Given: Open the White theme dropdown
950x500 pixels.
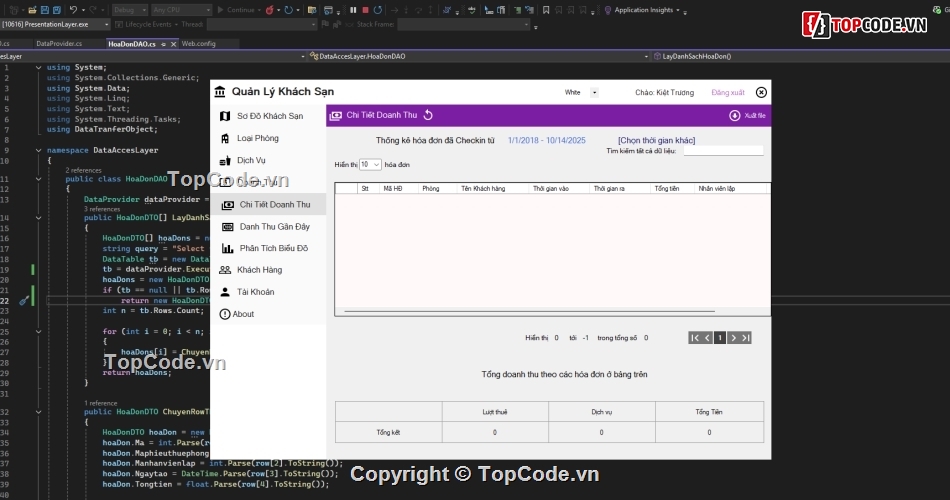Looking at the screenshot, I should pos(594,92).
